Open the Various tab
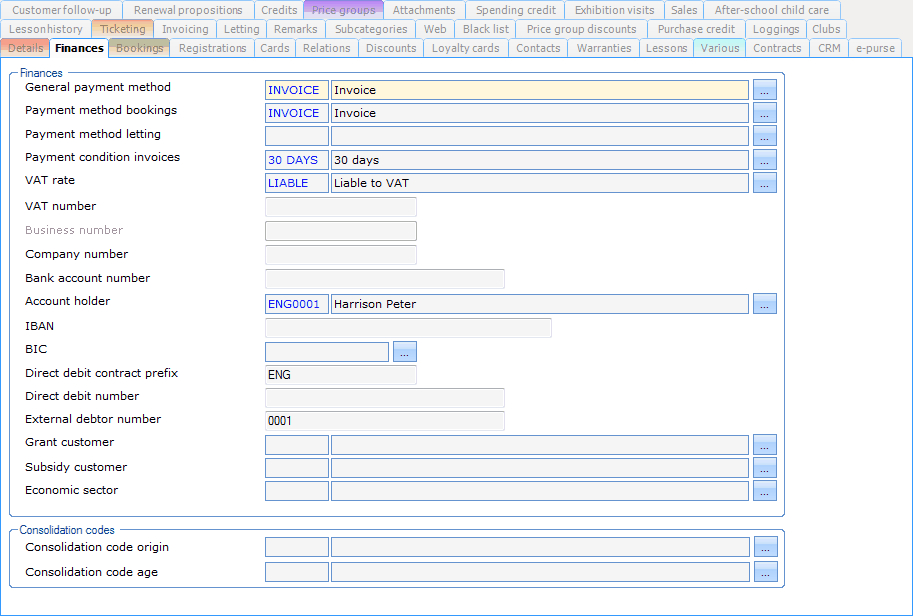 point(719,48)
